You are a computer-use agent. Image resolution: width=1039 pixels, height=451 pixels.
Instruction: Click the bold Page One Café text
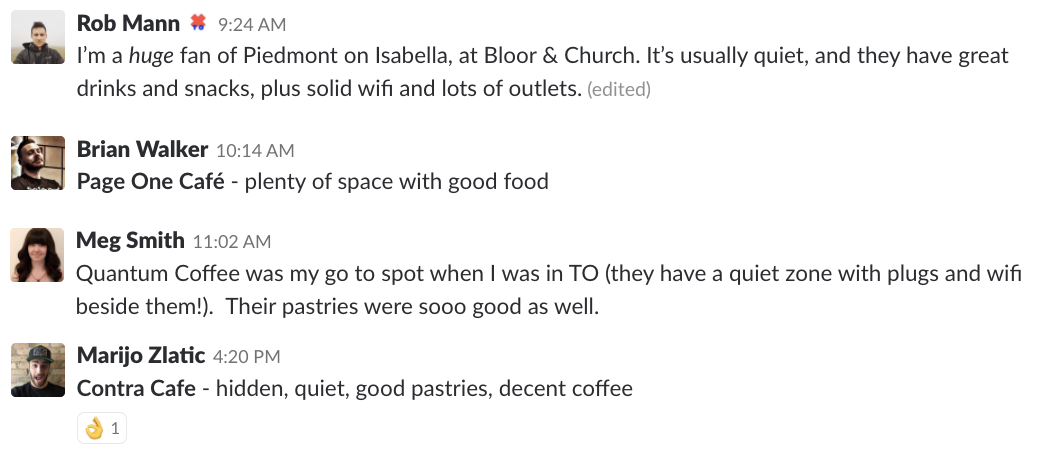tap(150, 182)
